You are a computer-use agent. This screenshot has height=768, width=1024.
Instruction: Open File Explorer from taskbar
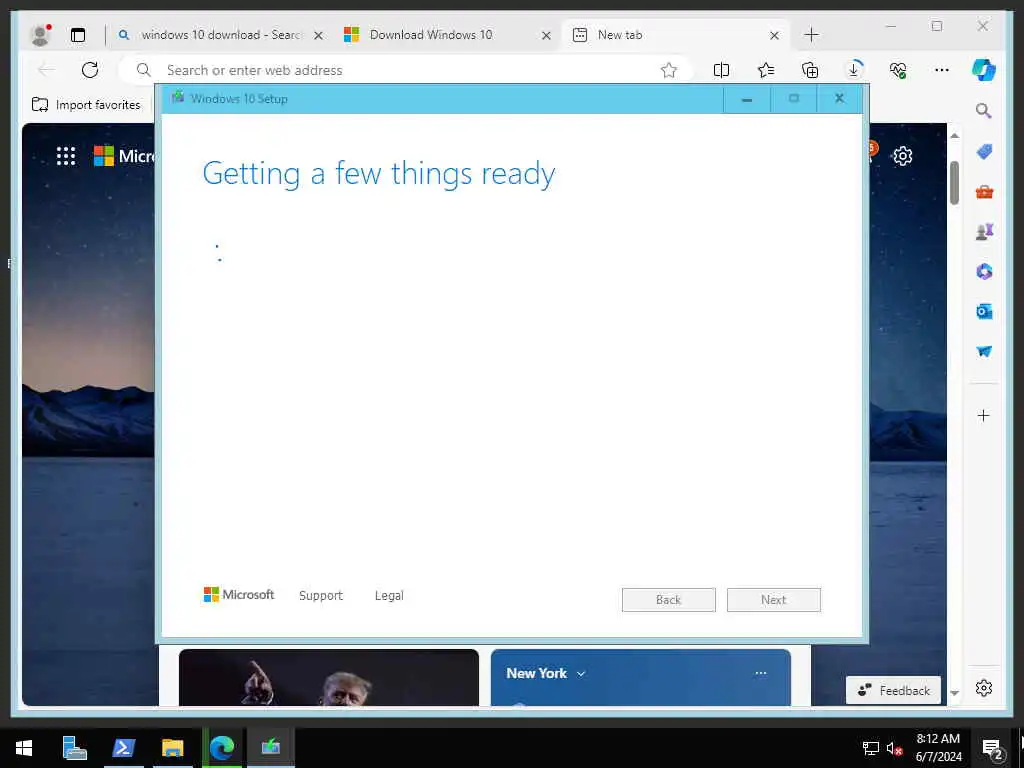point(172,748)
